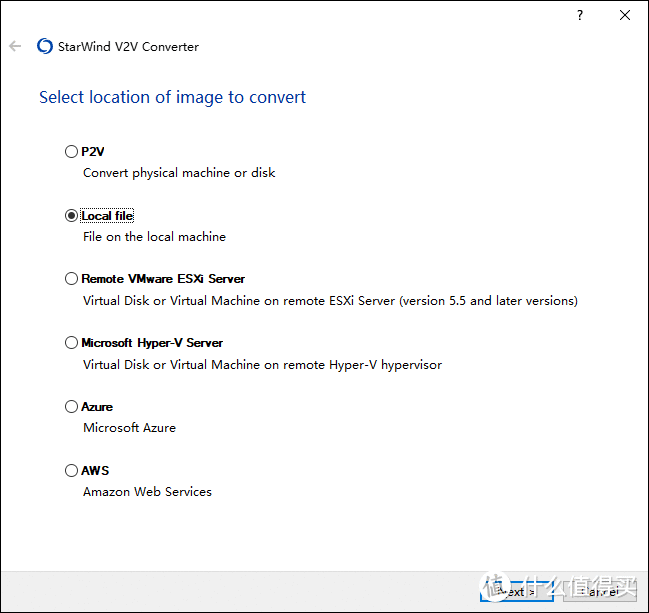Close the V2V Converter window
This screenshot has width=649, height=613.
click(625, 16)
